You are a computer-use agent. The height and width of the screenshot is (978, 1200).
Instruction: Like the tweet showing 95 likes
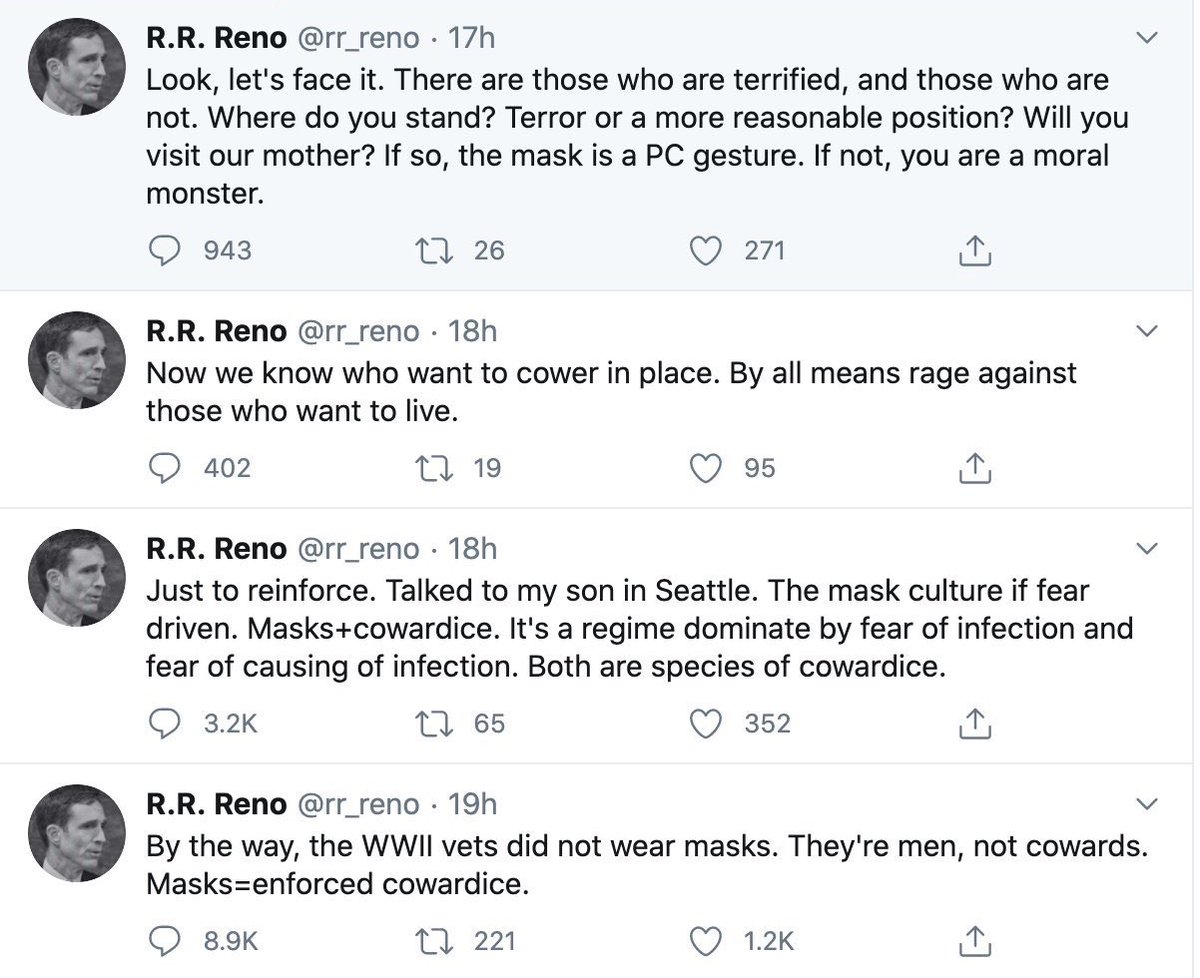pyautogui.click(x=707, y=467)
